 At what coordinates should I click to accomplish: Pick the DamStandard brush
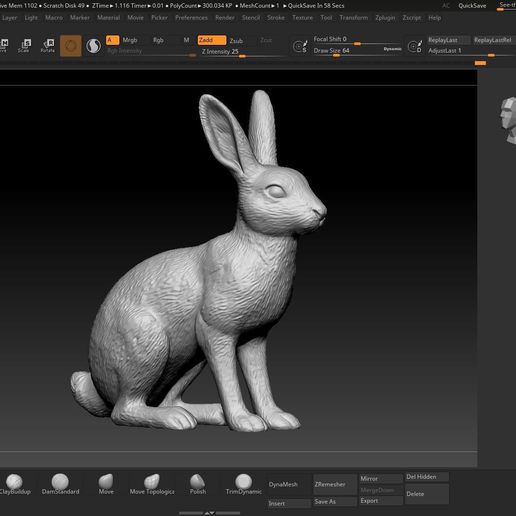[x=60, y=484]
